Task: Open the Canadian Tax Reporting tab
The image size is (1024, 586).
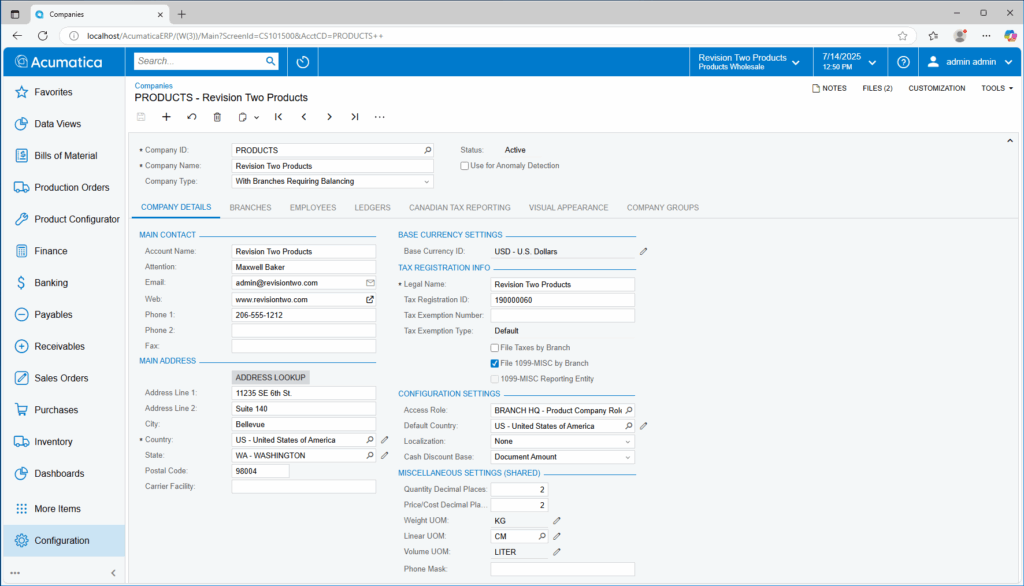Action: click(460, 208)
